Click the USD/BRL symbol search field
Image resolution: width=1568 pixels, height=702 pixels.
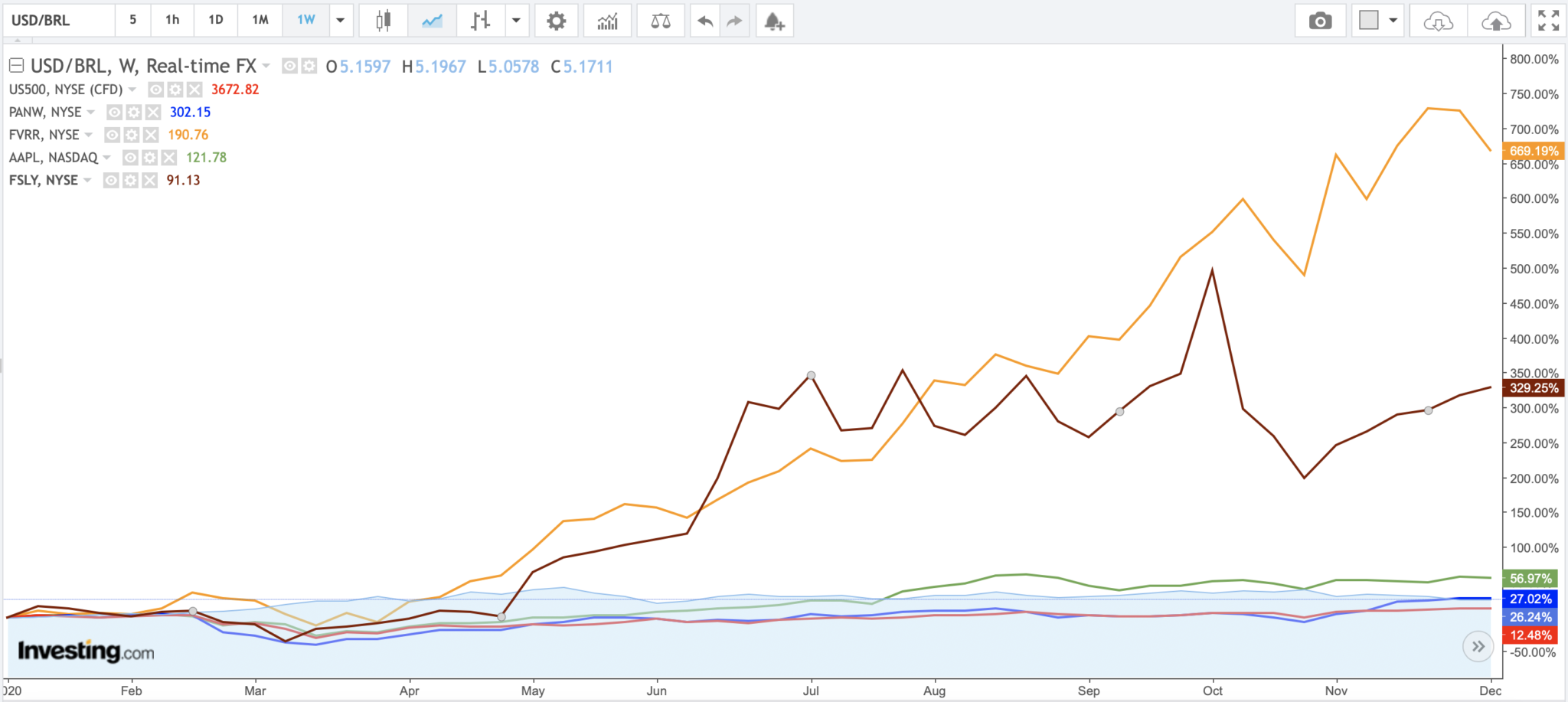pyautogui.click(x=59, y=21)
